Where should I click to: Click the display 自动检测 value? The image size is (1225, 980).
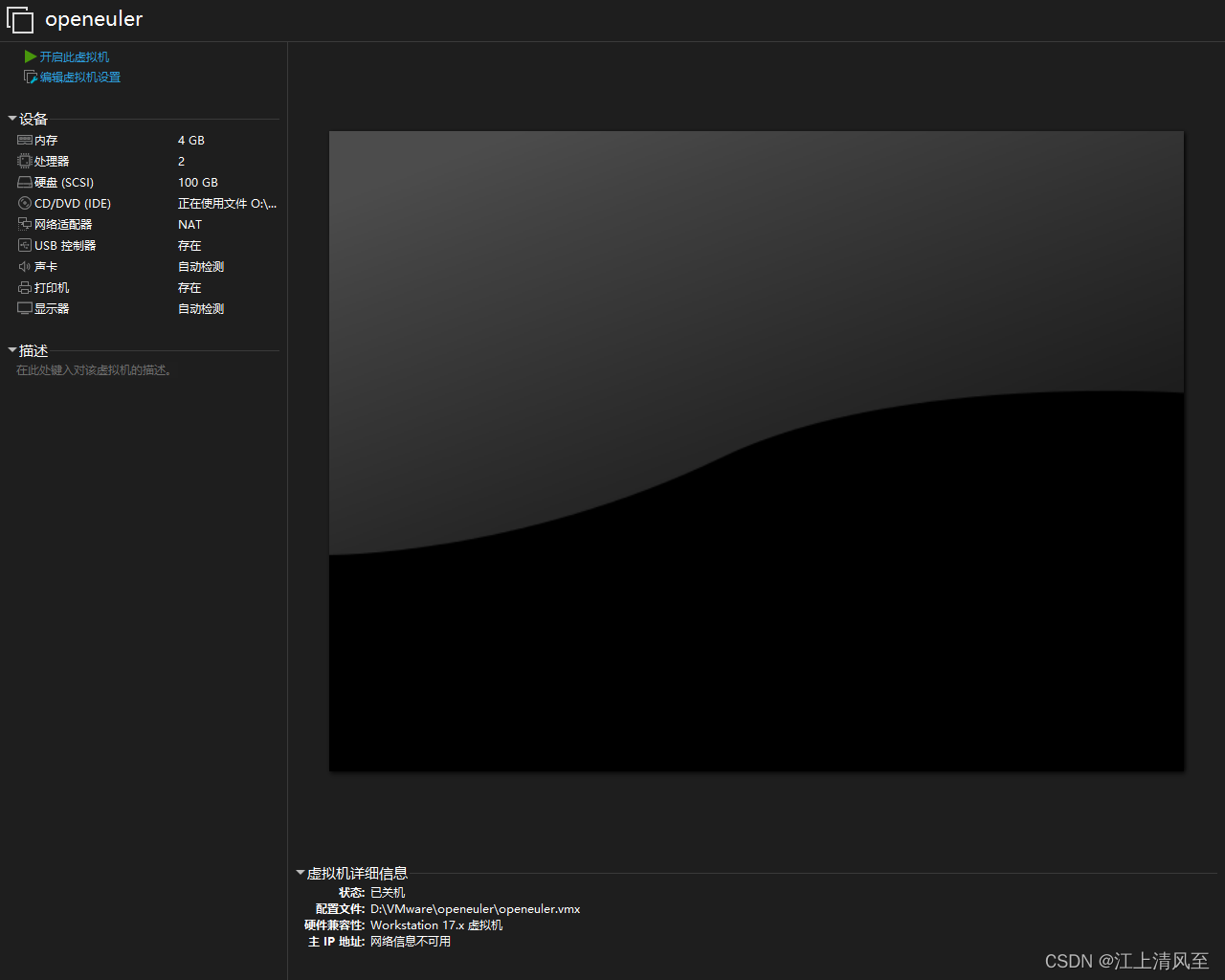[x=201, y=309]
